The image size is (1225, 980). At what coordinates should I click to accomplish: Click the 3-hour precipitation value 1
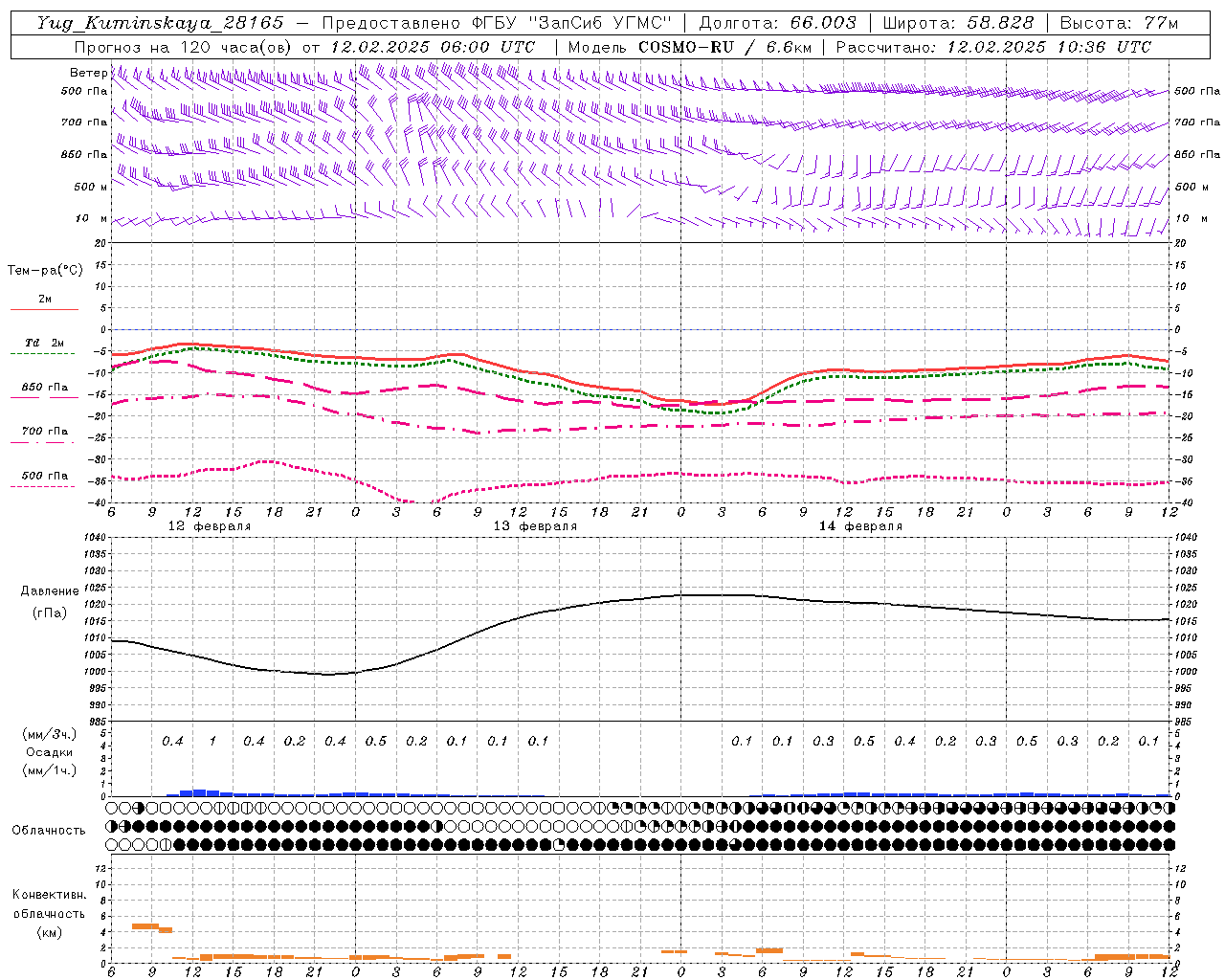[212, 741]
